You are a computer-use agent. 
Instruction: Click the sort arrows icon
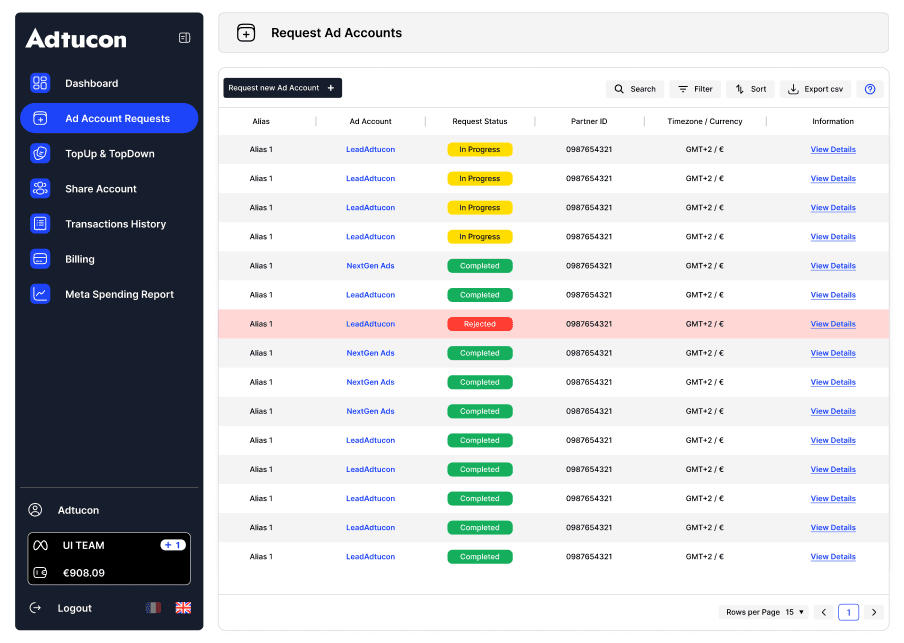coord(740,89)
